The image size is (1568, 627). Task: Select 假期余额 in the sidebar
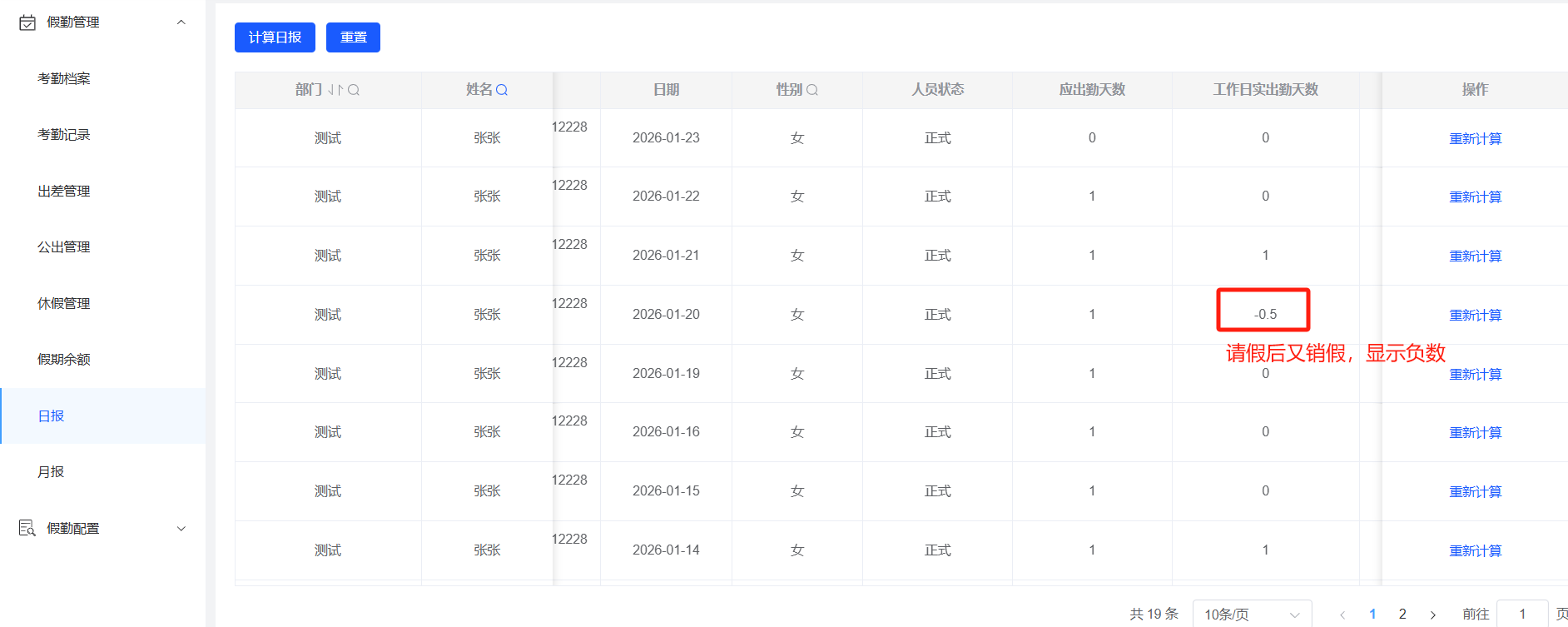[64, 359]
